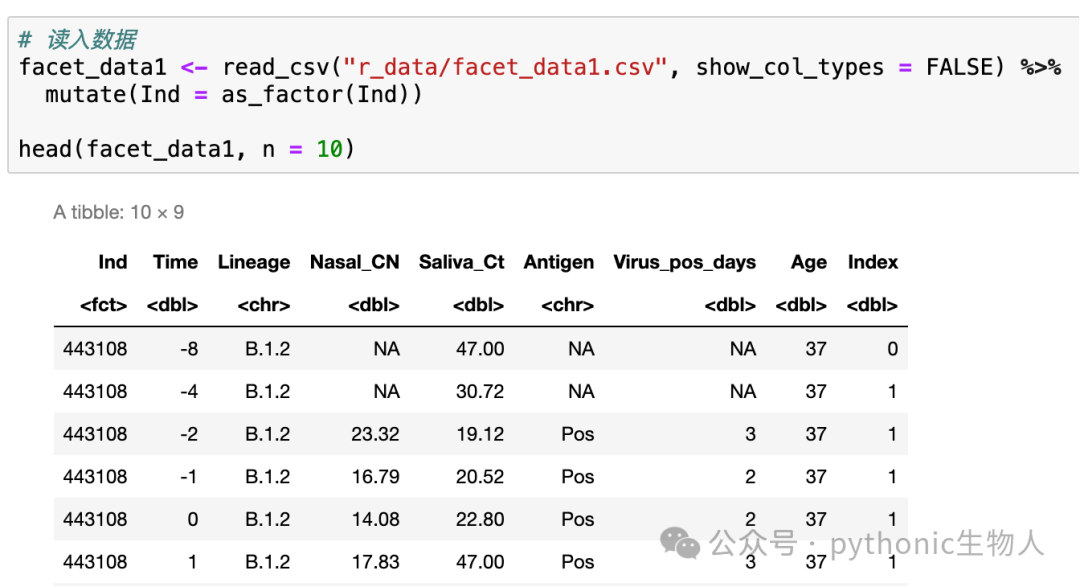This screenshot has height=587, width=1080.
Task: Click the Lineage column header
Action: pos(253,262)
